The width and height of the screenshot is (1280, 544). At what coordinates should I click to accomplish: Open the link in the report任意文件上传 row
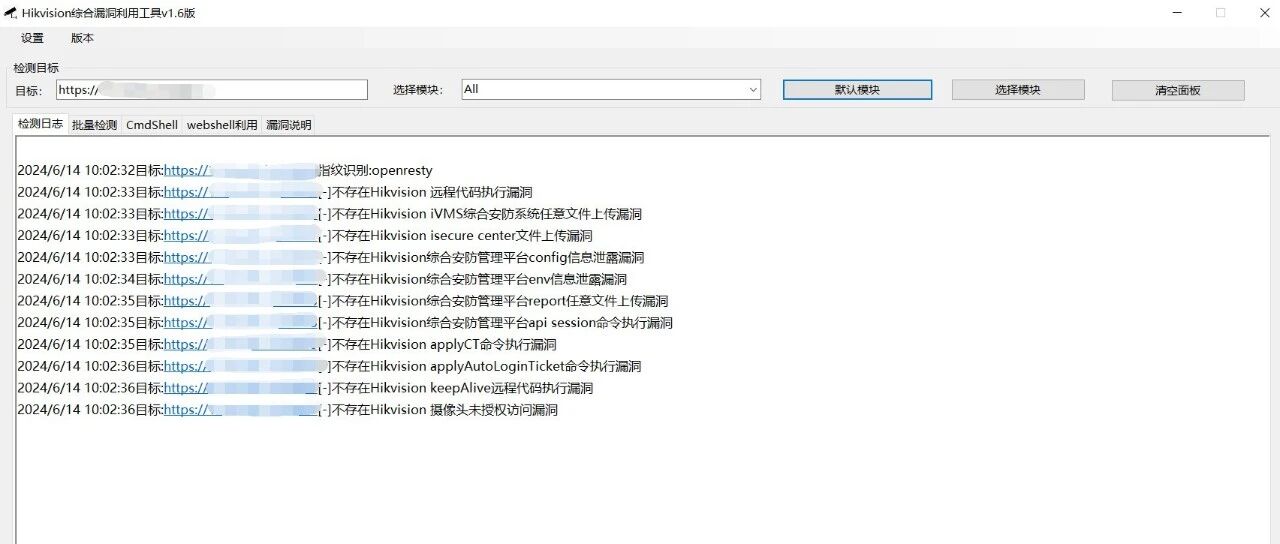point(240,301)
